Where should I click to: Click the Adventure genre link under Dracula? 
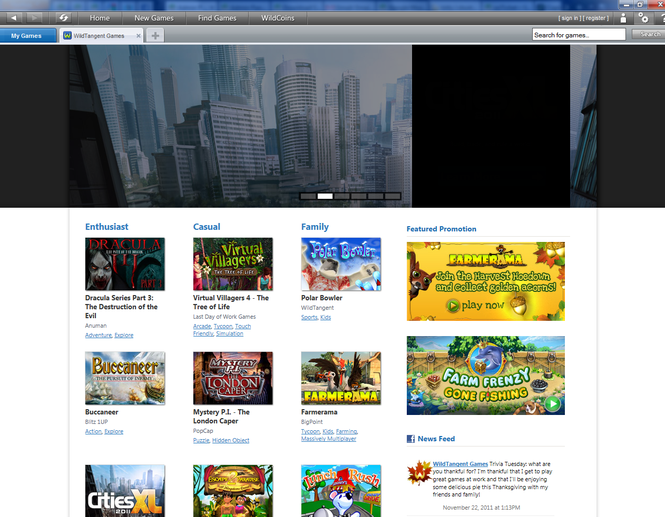tap(98, 335)
